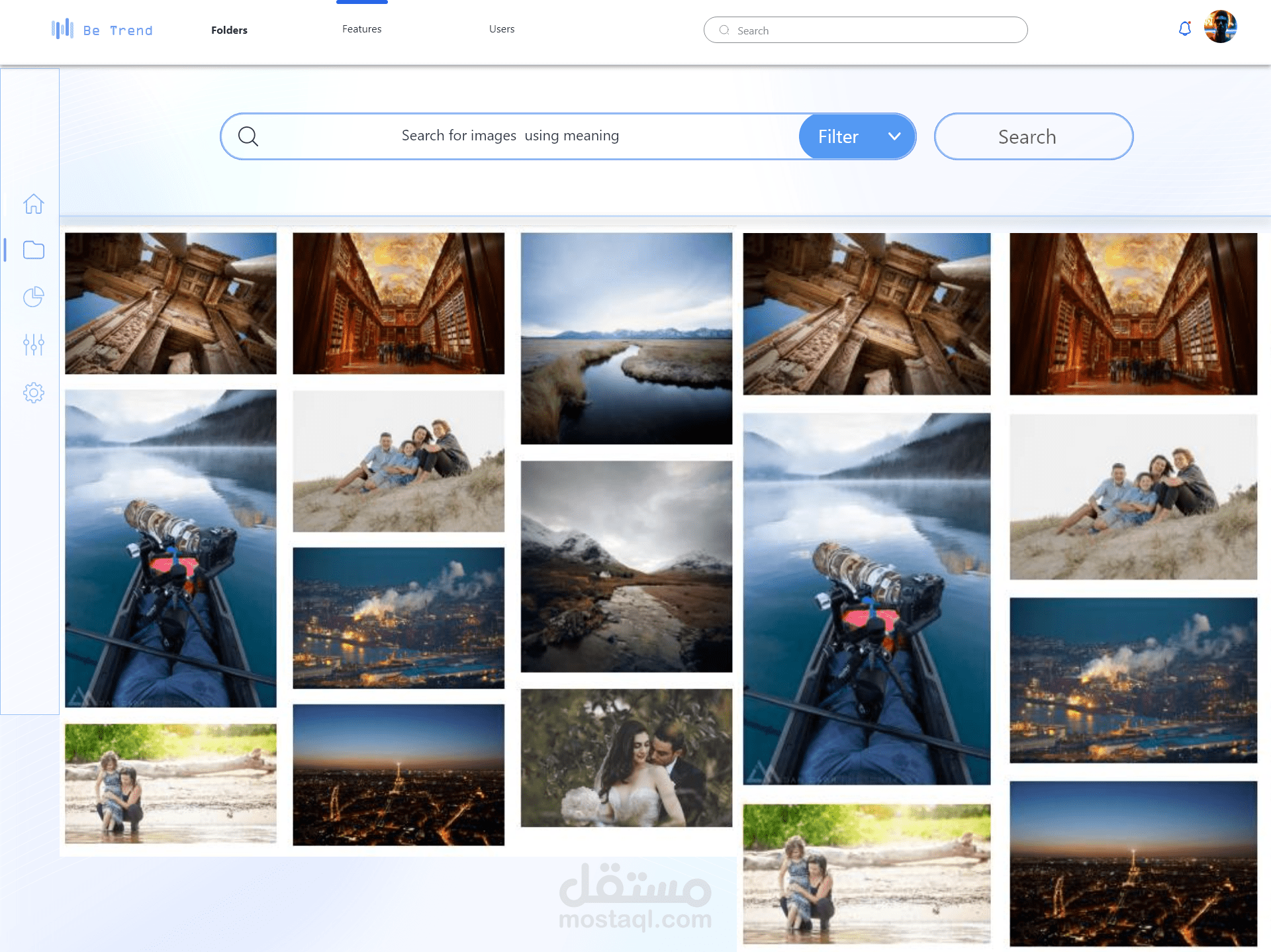The image size is (1271, 952).
Task: Click the Home icon in sidebar
Action: [x=34, y=204]
